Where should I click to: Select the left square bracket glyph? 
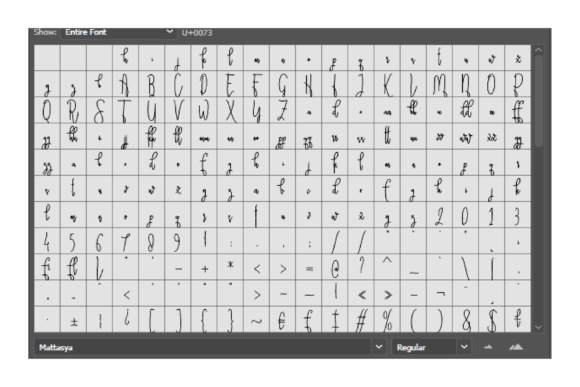(x=152, y=320)
